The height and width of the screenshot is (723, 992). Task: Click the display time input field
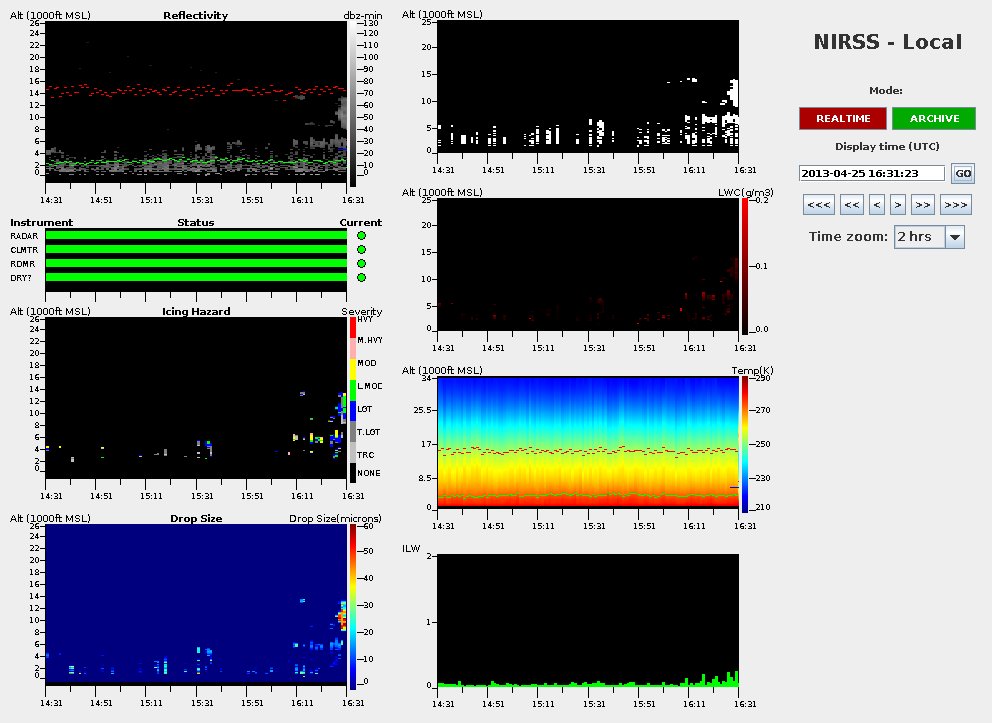(x=872, y=173)
